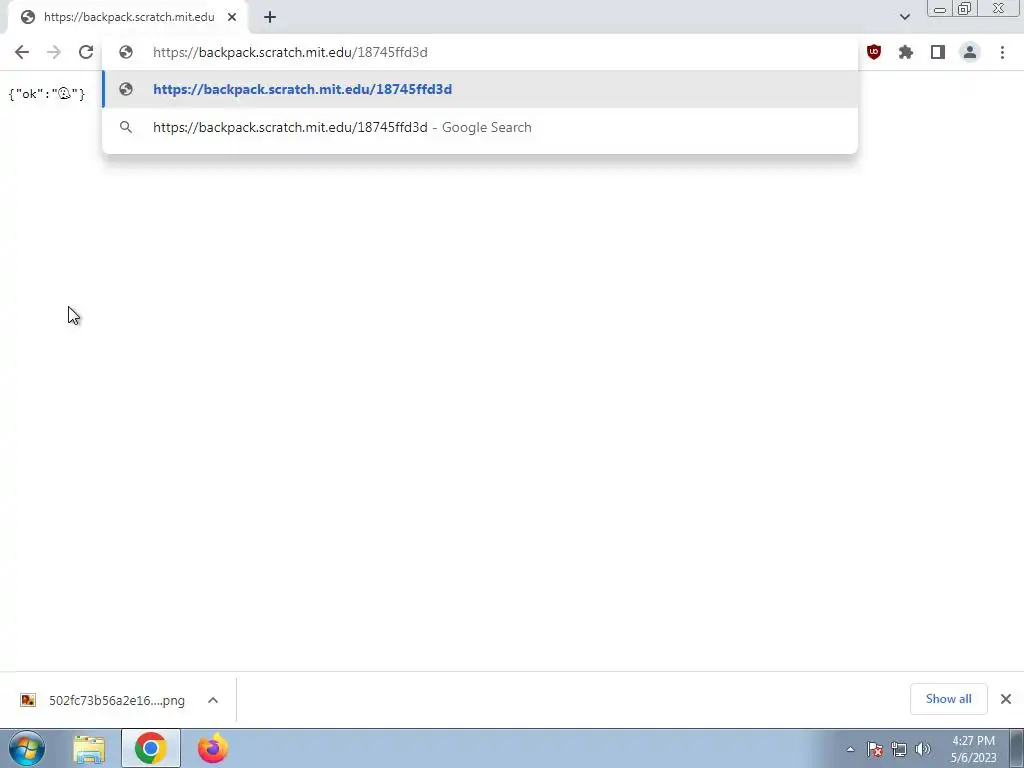The height and width of the screenshot is (768, 1024).
Task: Open the Windows Start menu
Action: click(27, 748)
